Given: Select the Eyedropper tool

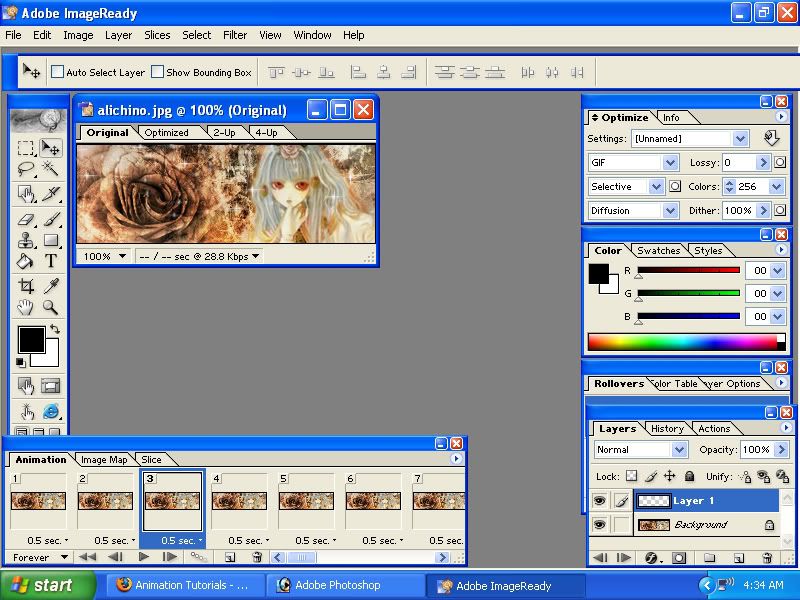Looking at the screenshot, I should pyautogui.click(x=51, y=286).
